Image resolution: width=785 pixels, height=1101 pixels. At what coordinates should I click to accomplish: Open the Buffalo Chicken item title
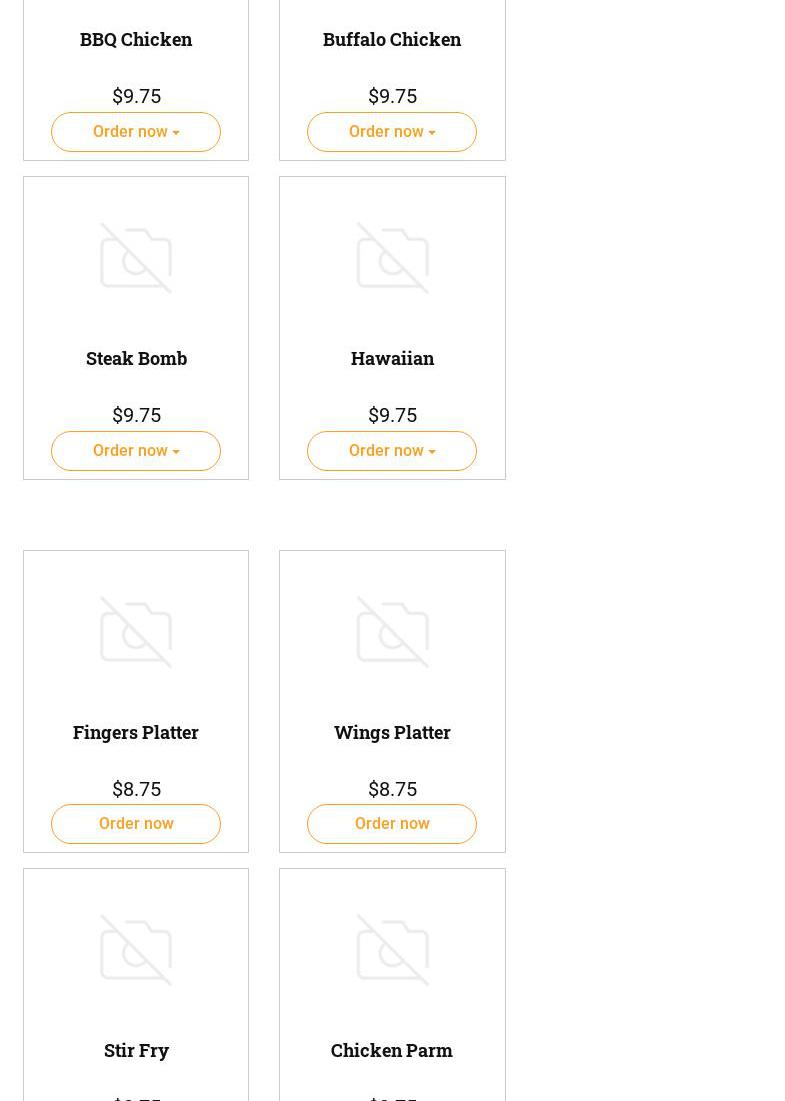click(x=392, y=39)
